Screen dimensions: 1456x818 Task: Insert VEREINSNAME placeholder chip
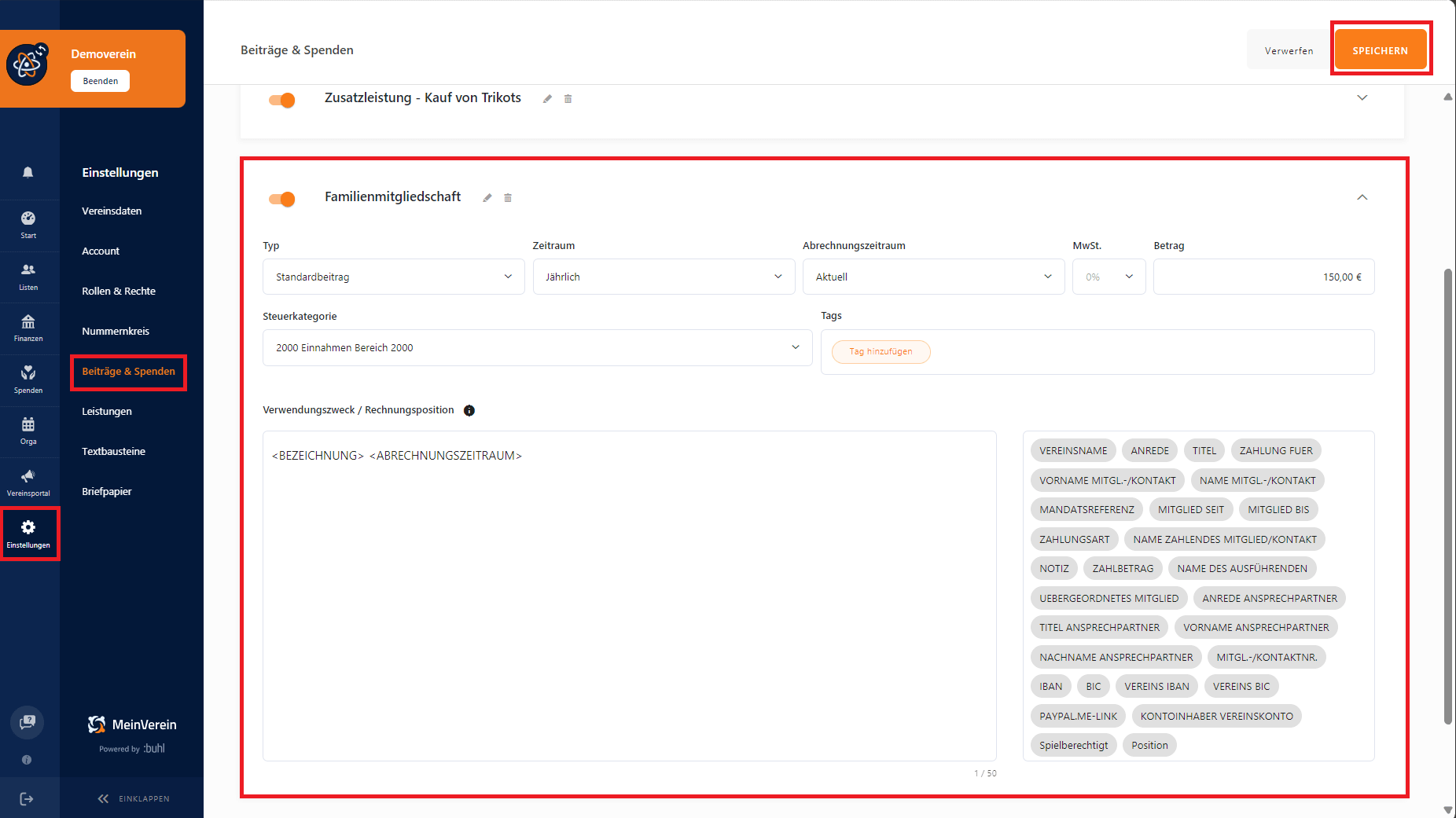[1073, 450]
